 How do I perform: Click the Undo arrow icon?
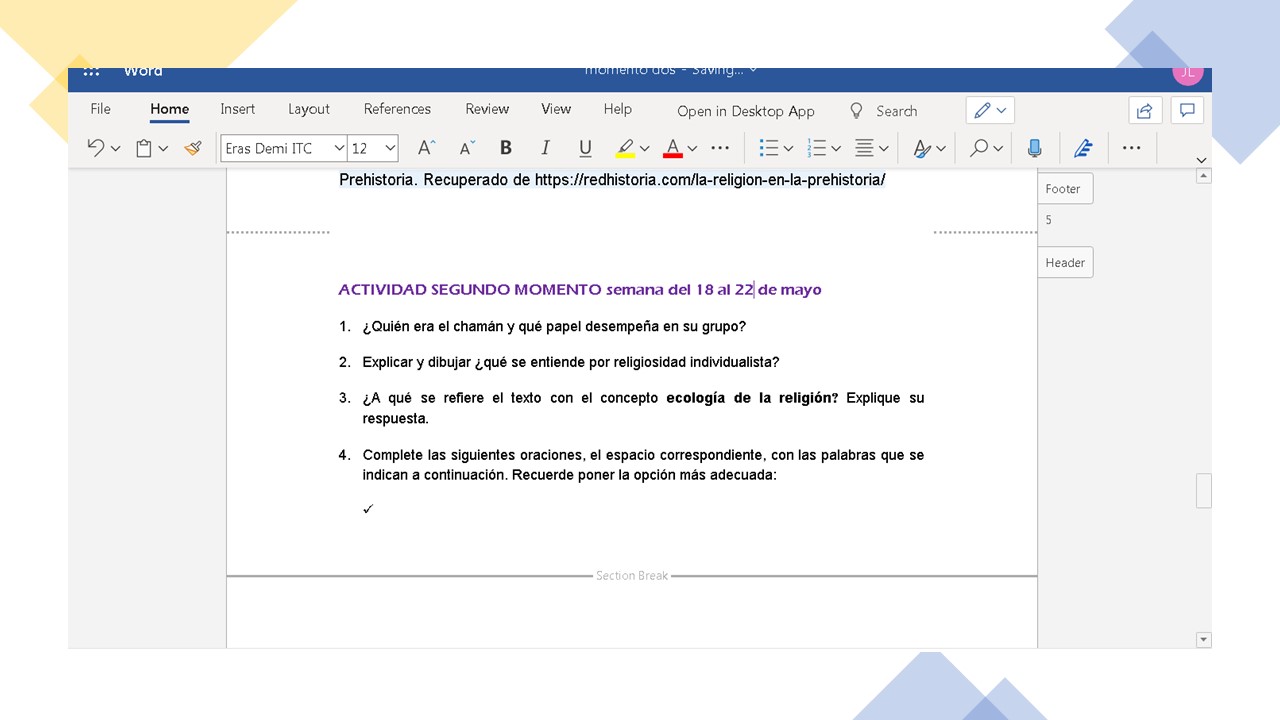click(x=96, y=148)
